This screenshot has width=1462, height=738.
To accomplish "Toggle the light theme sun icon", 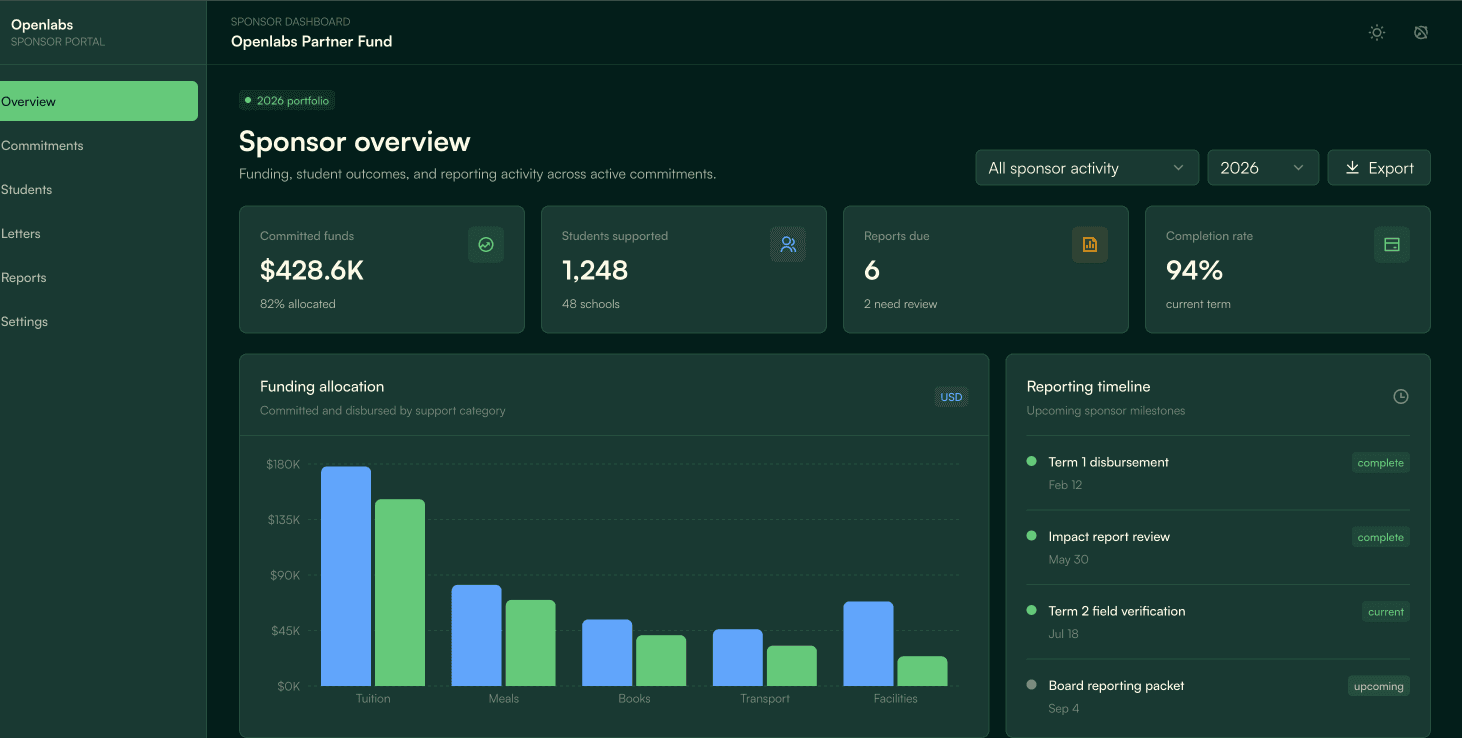I will click(1377, 33).
